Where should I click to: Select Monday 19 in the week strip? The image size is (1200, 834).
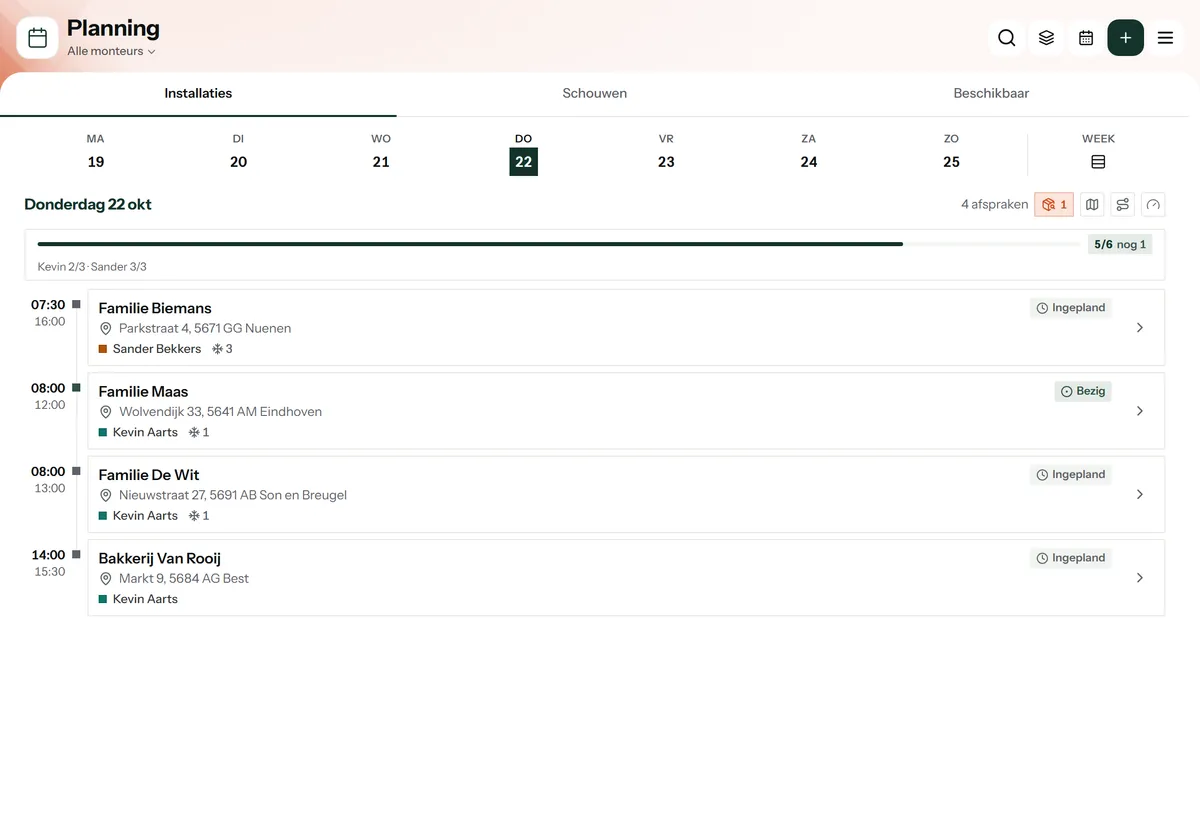[96, 152]
